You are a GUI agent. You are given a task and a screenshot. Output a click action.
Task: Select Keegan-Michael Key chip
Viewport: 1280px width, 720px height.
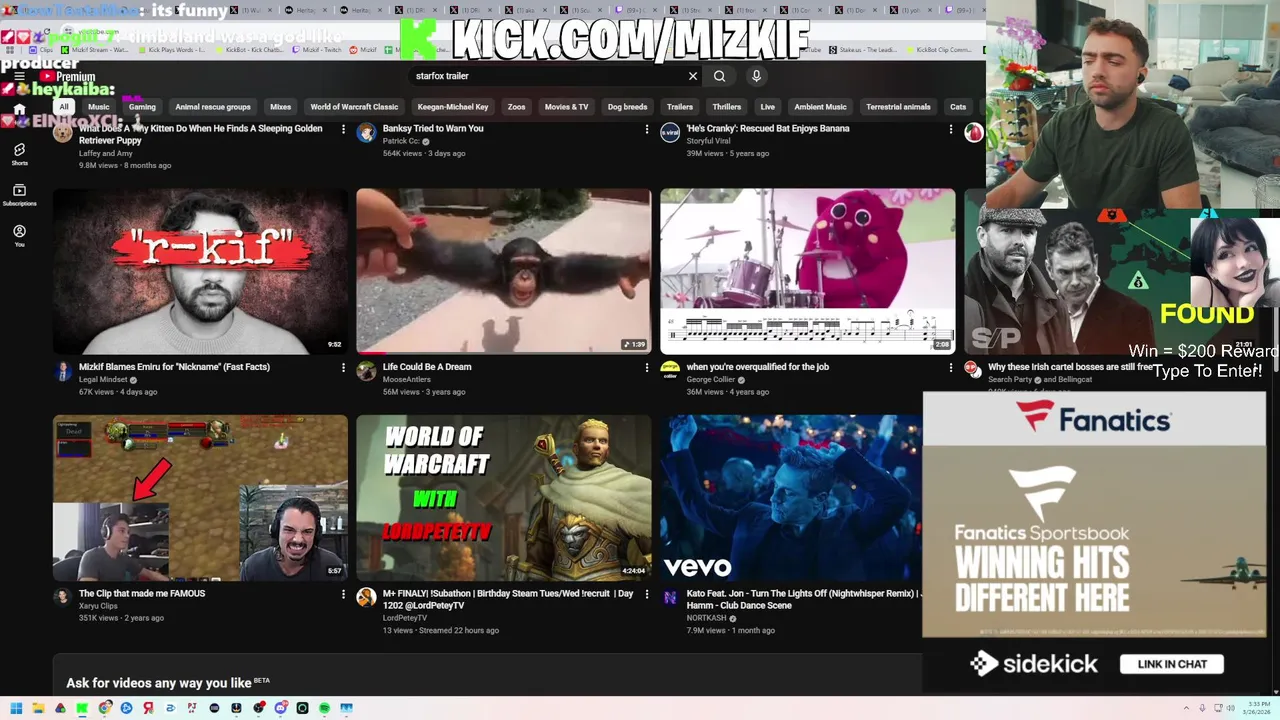[453, 107]
